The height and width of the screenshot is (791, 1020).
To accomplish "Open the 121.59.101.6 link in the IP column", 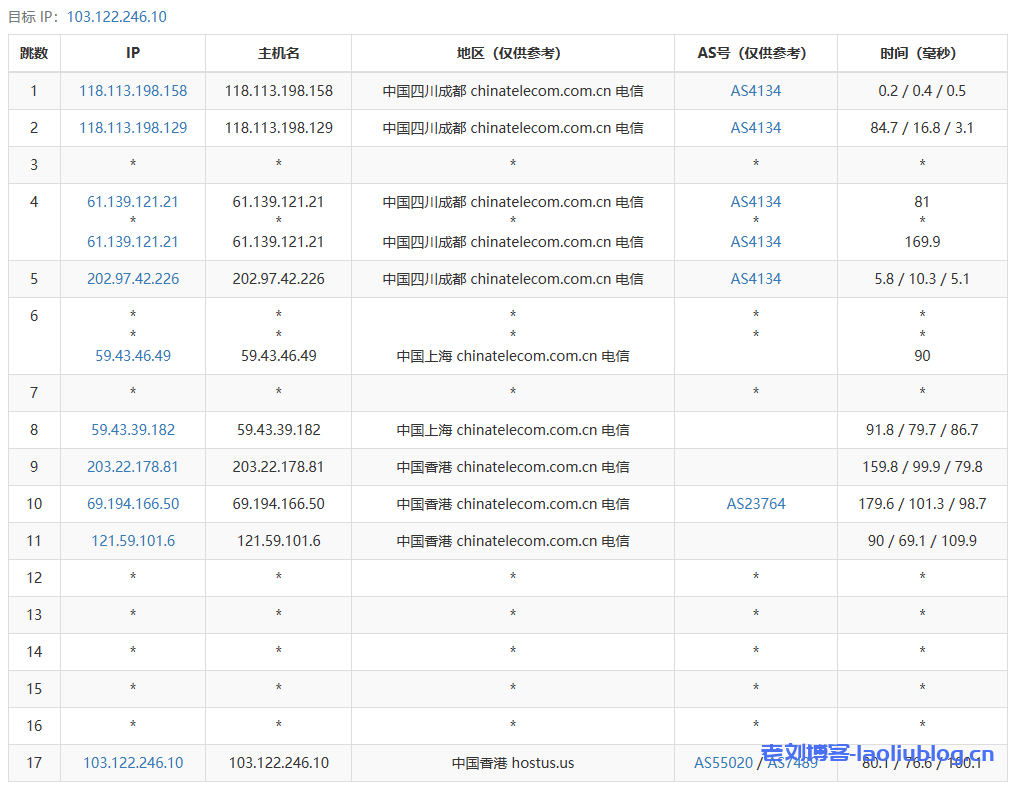I will click(133, 541).
